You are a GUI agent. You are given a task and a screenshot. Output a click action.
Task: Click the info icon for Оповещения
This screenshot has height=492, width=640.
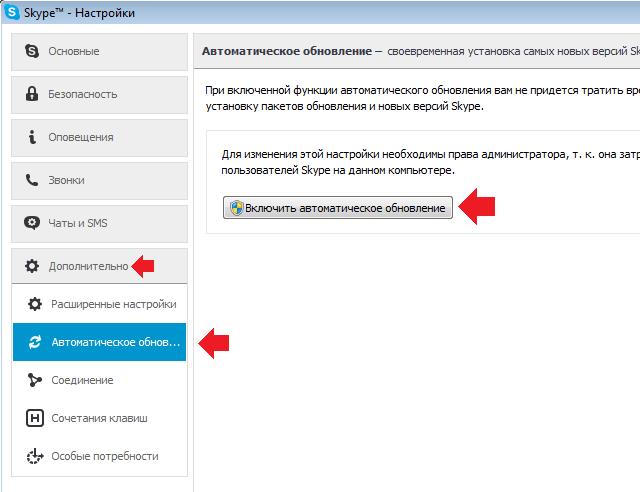[31, 137]
